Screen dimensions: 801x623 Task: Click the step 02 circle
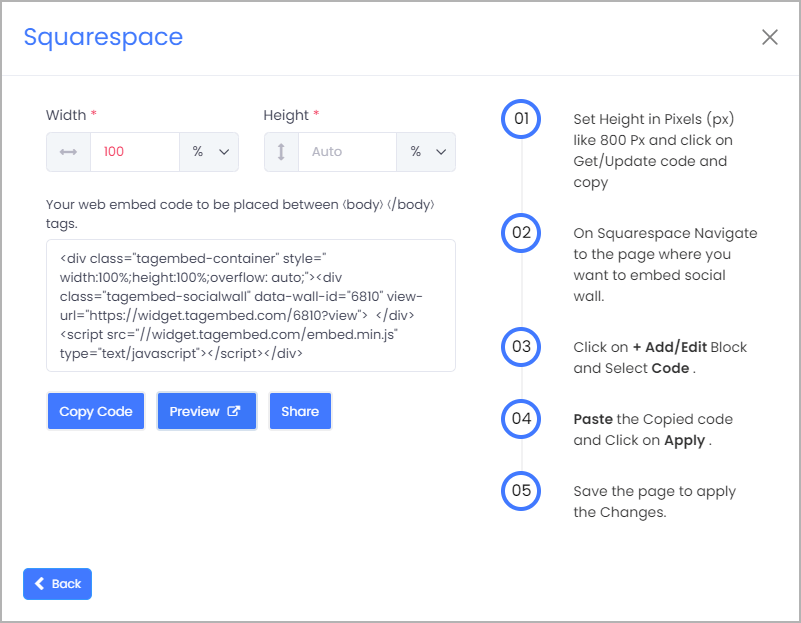tap(521, 233)
